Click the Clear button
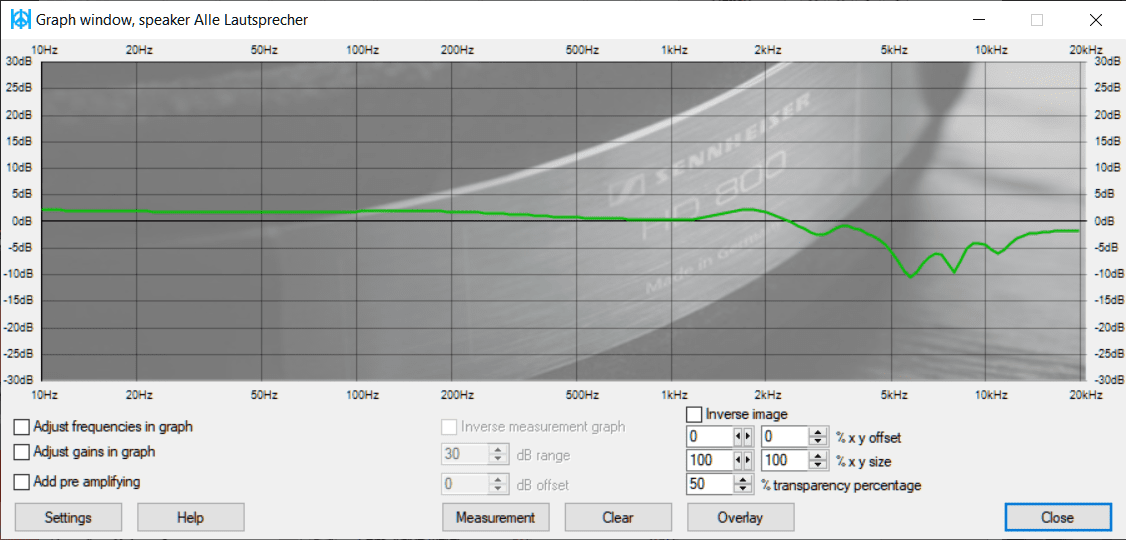 tap(618, 517)
